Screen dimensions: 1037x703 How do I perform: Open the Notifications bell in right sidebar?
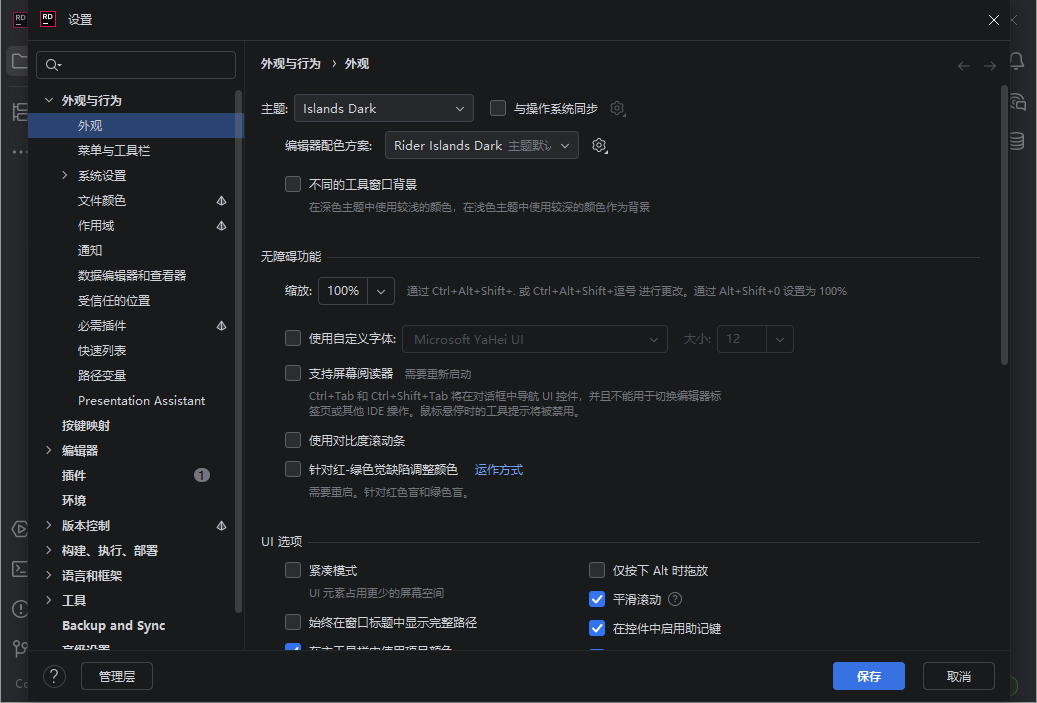point(1016,61)
